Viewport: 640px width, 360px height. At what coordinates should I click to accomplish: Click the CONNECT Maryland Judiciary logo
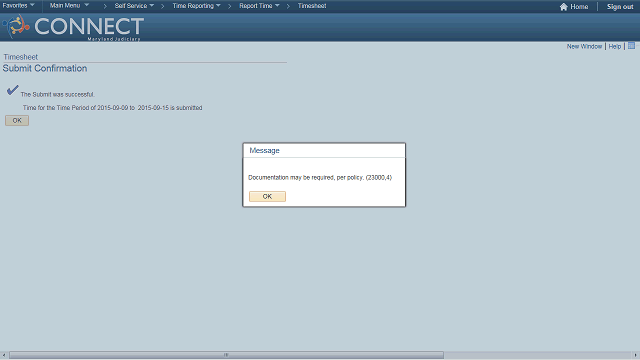click(x=73, y=27)
